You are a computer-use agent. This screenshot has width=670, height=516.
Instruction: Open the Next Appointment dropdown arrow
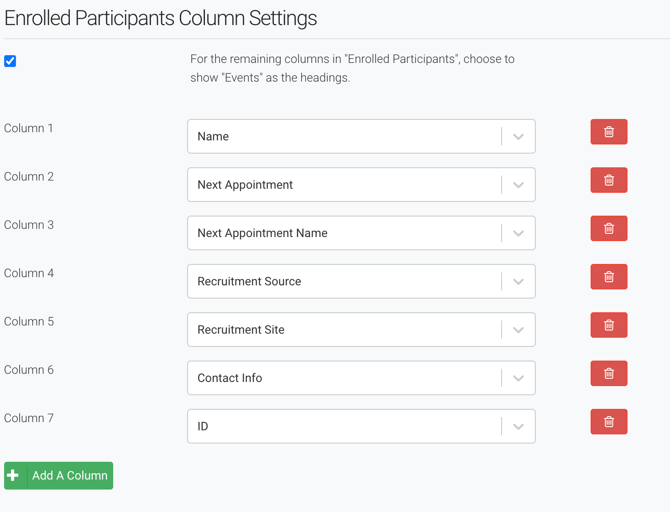click(518, 185)
